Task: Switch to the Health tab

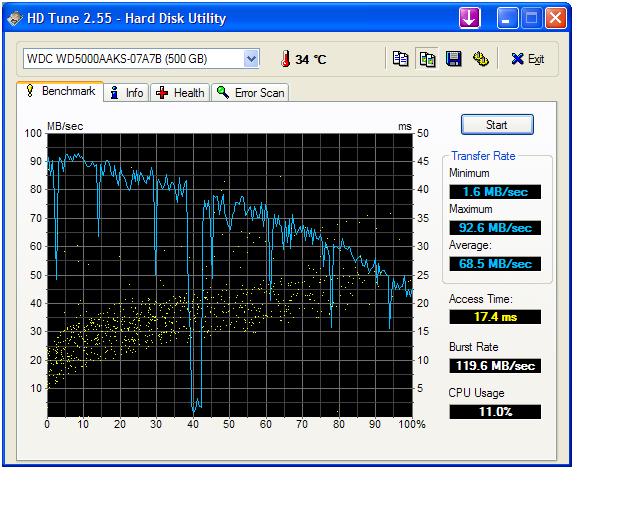Action: coord(180,93)
